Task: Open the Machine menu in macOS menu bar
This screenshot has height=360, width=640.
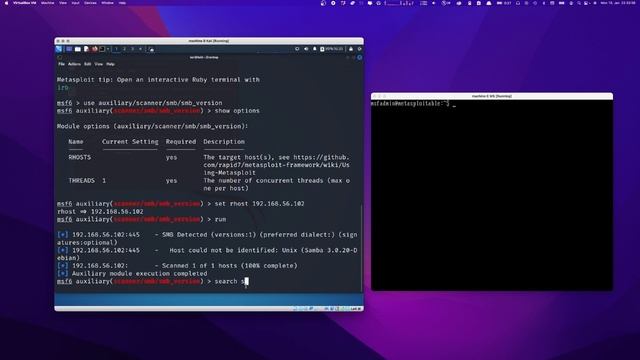Action: [47, 3]
